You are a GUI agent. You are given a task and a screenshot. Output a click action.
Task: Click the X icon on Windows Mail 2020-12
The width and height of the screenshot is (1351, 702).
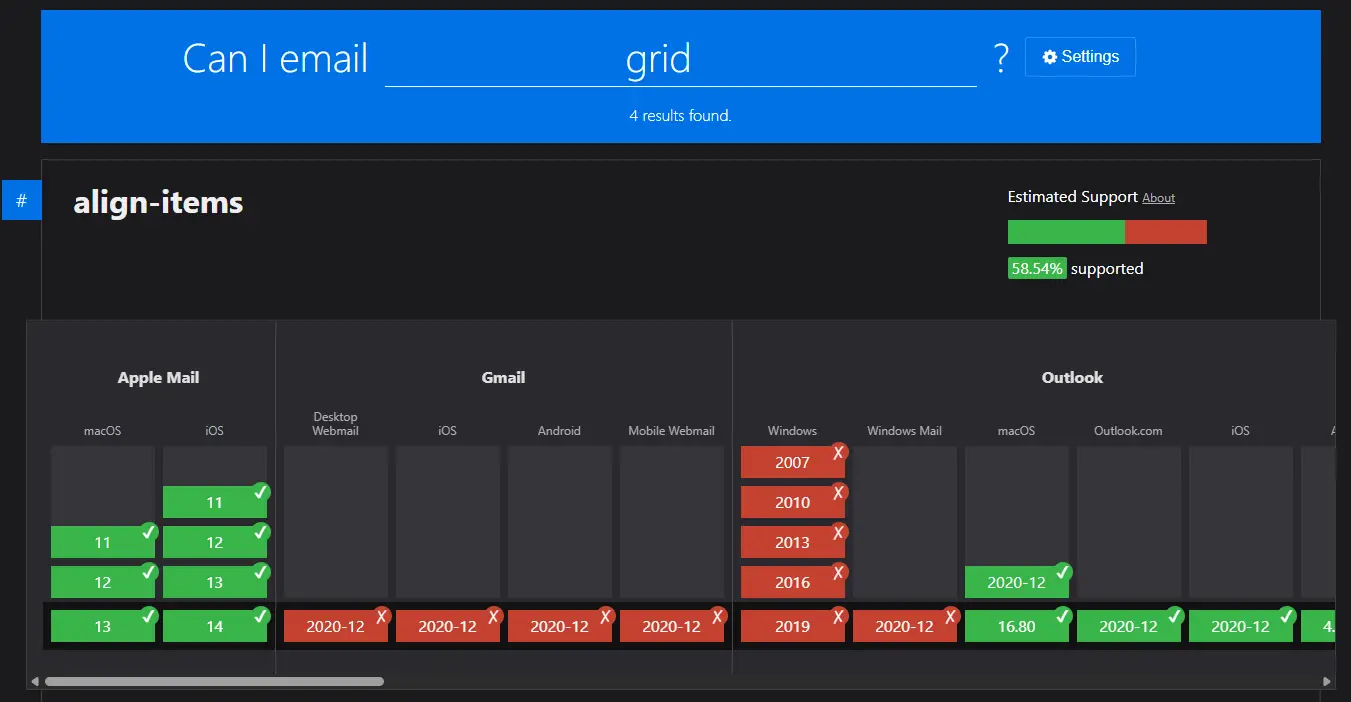coord(951,616)
